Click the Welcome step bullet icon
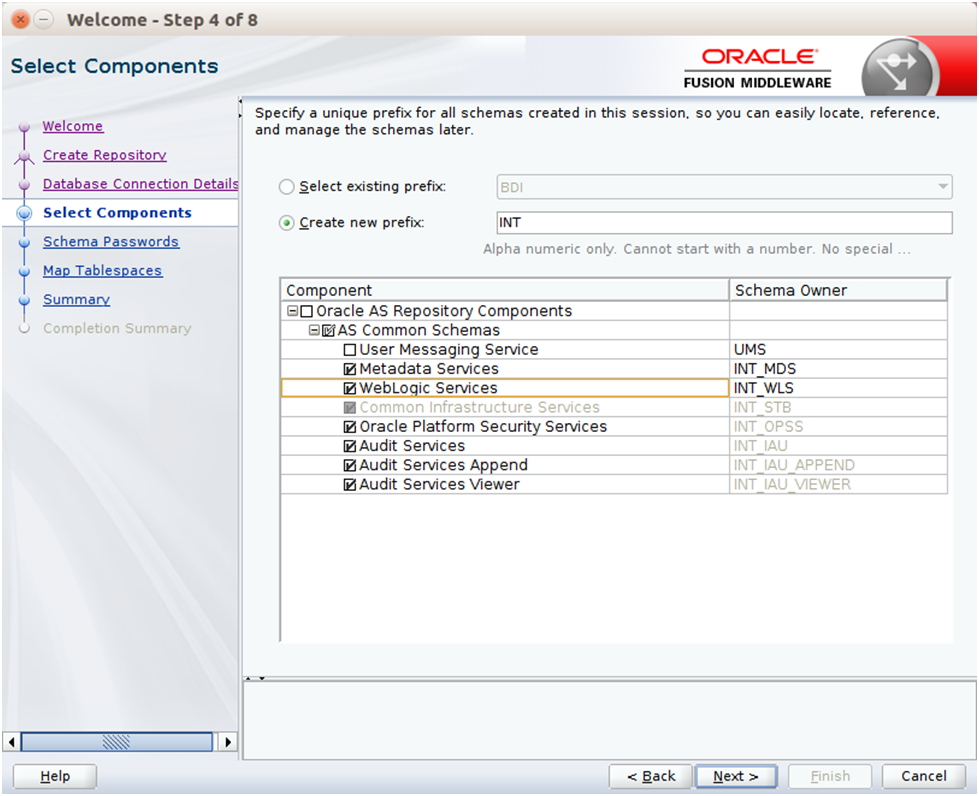979x796 pixels. (24, 127)
